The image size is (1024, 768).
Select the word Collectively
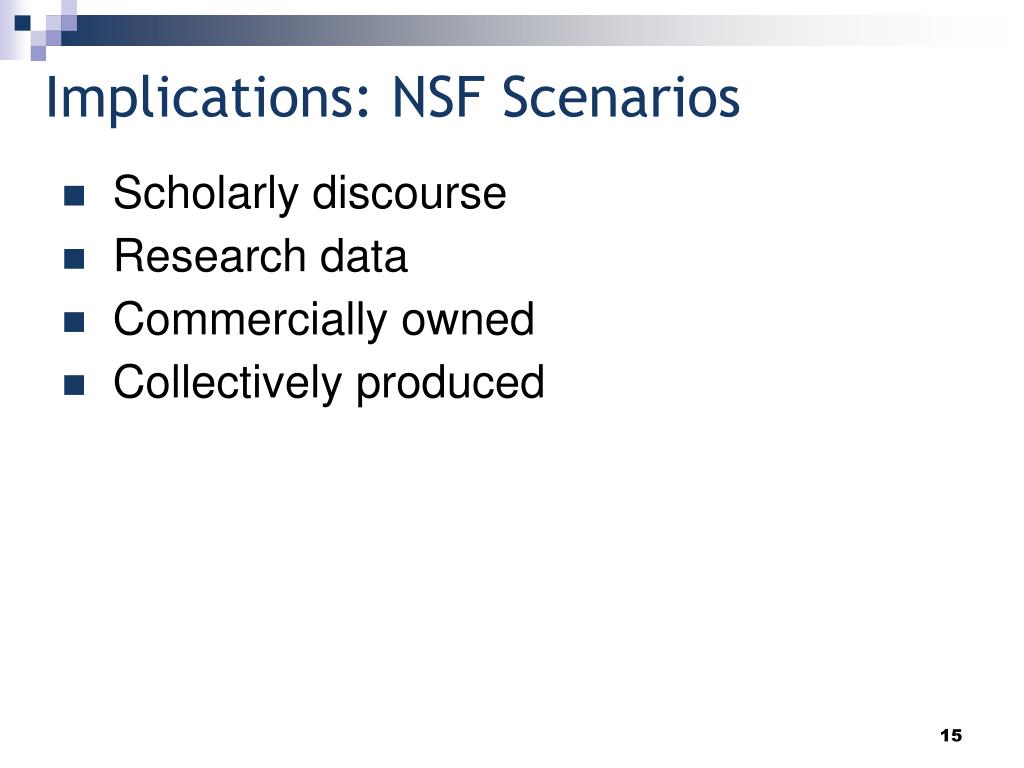pyautogui.click(x=227, y=383)
